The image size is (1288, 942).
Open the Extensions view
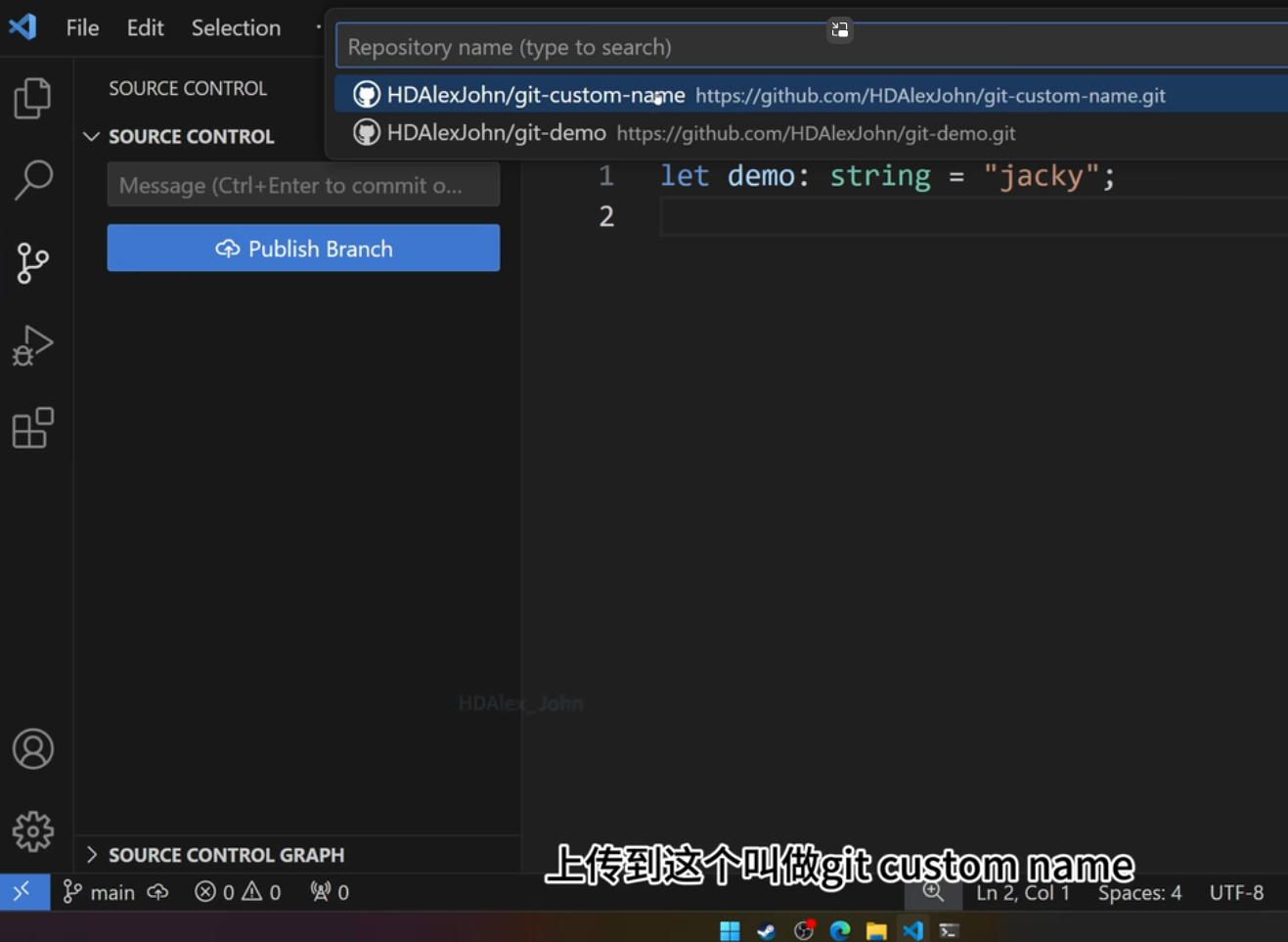coord(32,427)
